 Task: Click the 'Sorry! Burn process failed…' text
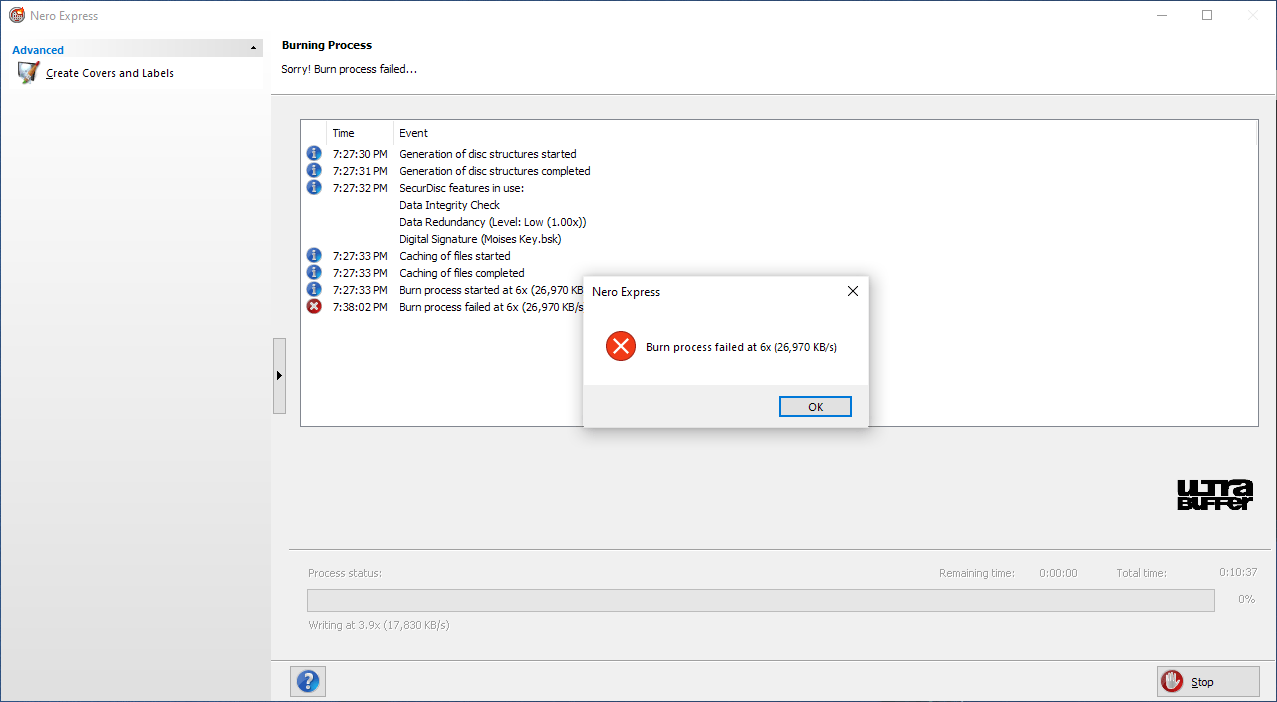coord(349,69)
